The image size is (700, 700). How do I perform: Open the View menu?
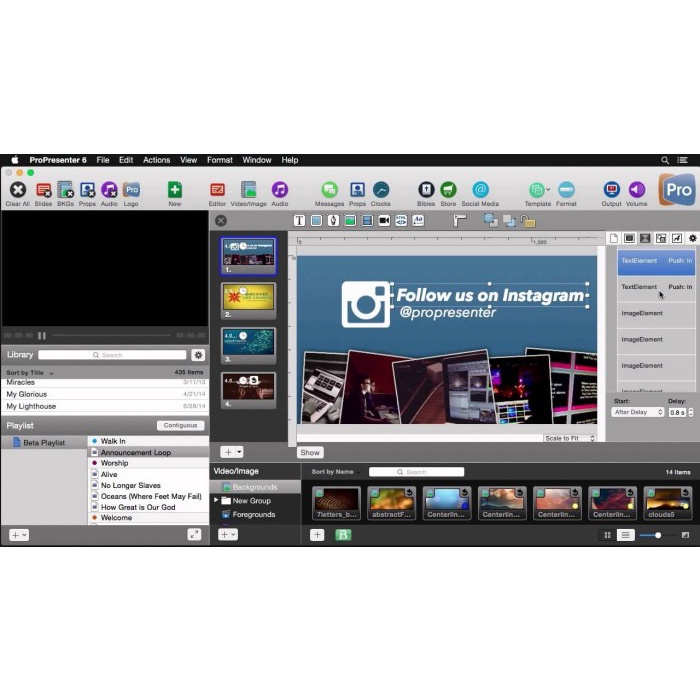pyautogui.click(x=188, y=160)
